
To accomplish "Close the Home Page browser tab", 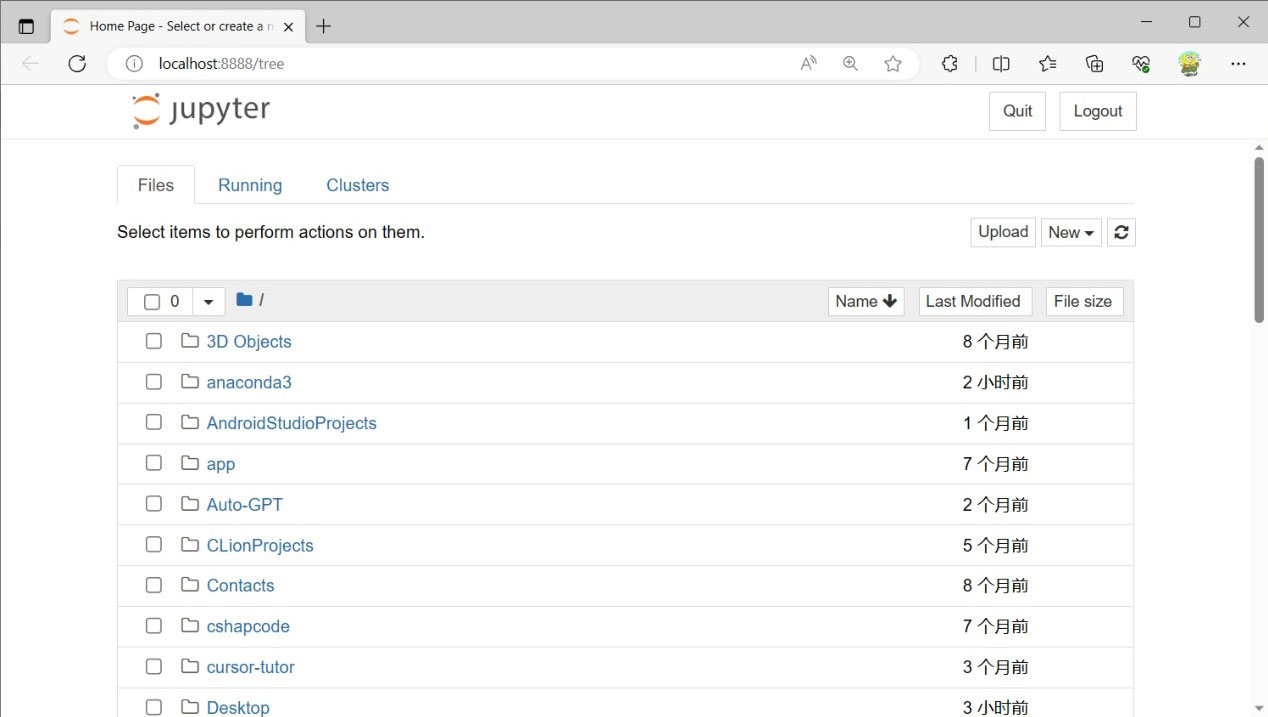I will [x=288, y=27].
